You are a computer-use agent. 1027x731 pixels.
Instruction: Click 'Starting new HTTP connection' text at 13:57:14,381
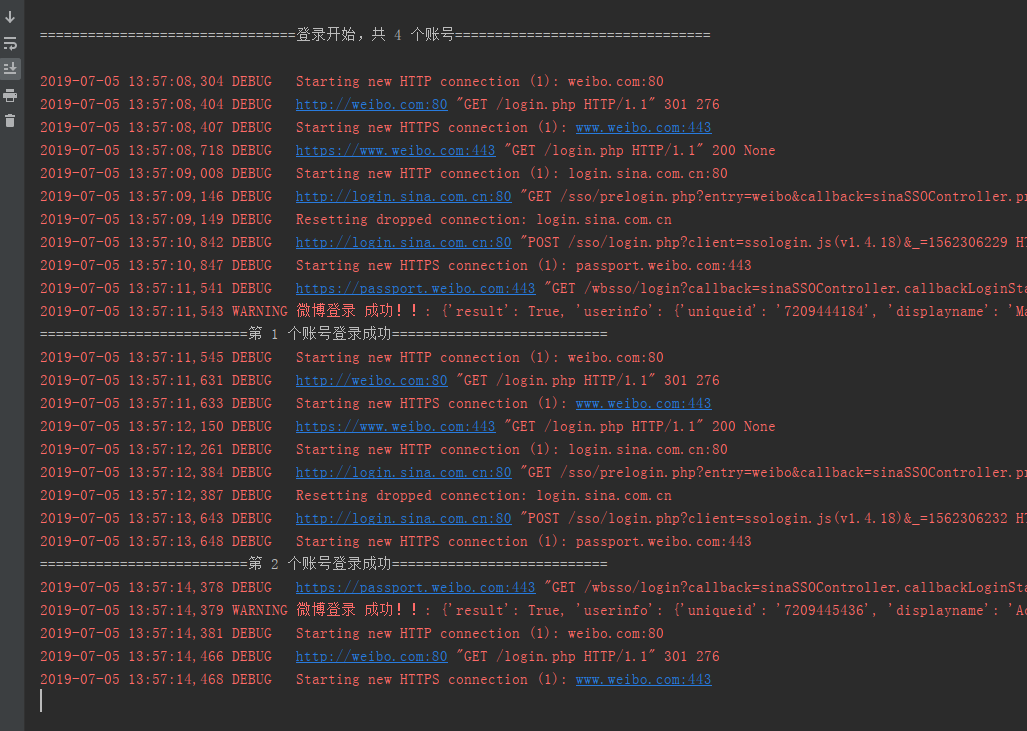click(407, 633)
